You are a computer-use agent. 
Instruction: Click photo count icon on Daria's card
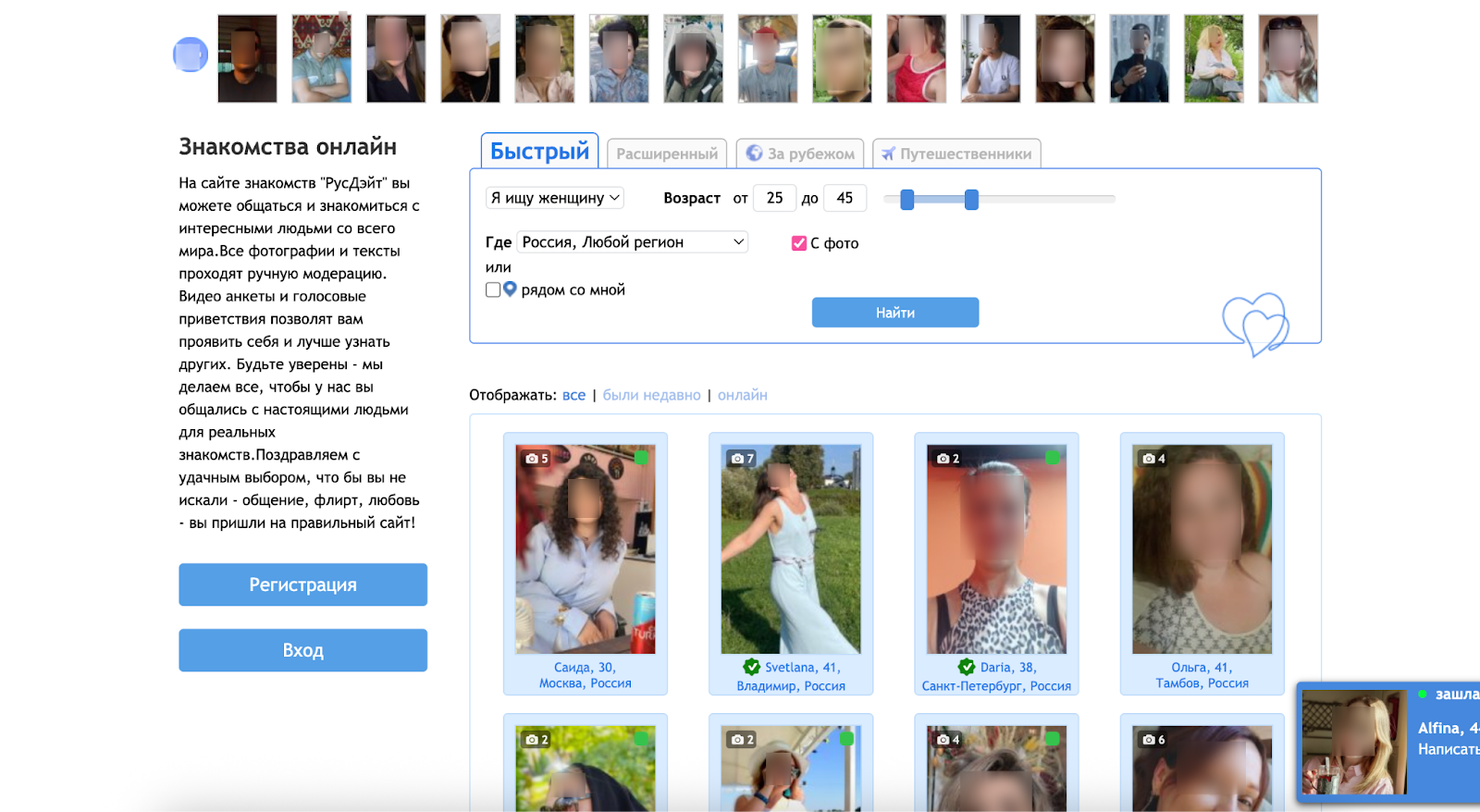pyautogui.click(x=948, y=459)
